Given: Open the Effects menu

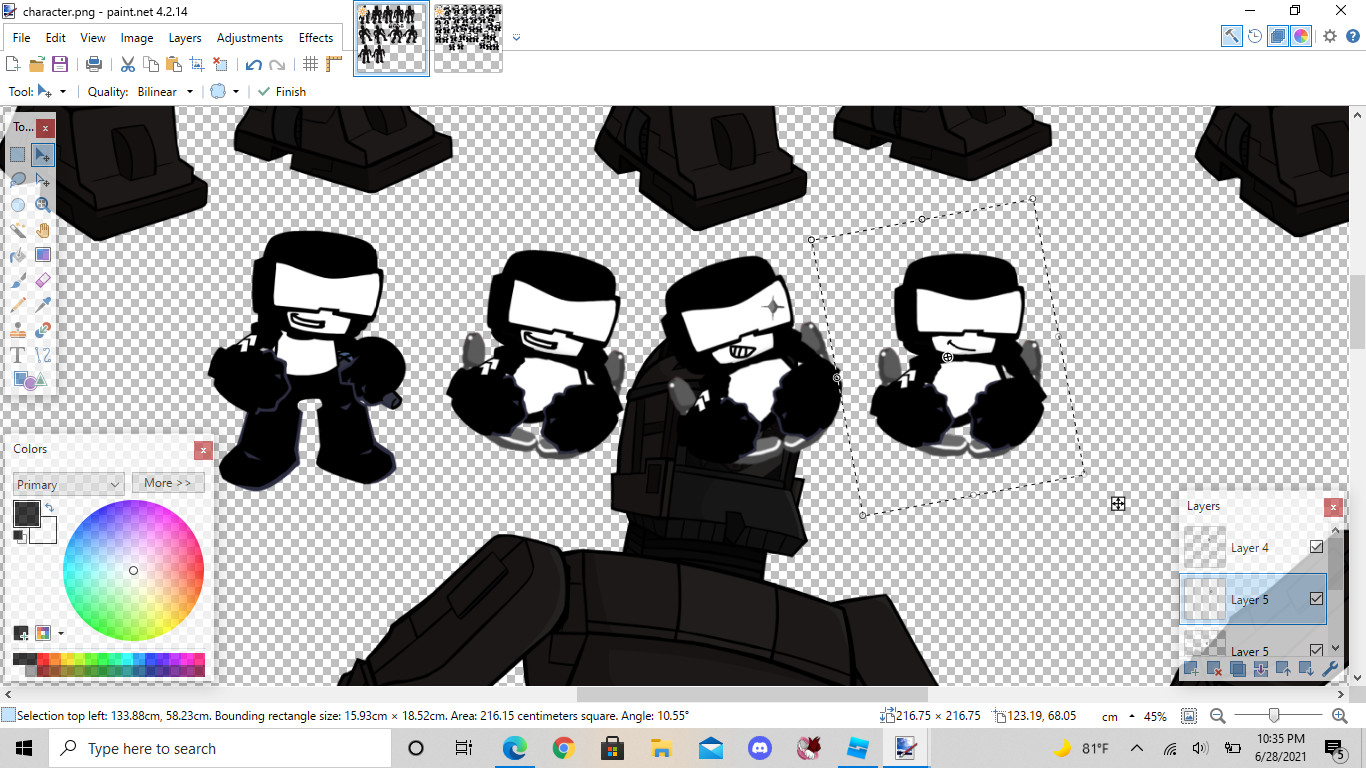Looking at the screenshot, I should coord(316,38).
